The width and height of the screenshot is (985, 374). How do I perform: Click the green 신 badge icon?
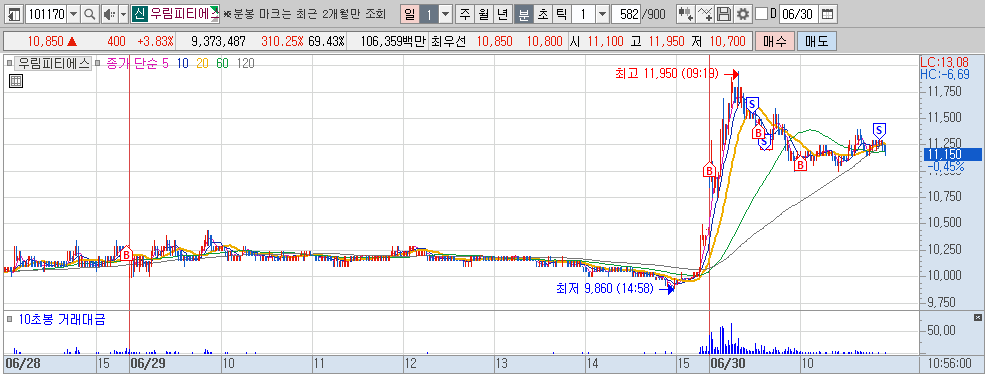click(x=140, y=13)
